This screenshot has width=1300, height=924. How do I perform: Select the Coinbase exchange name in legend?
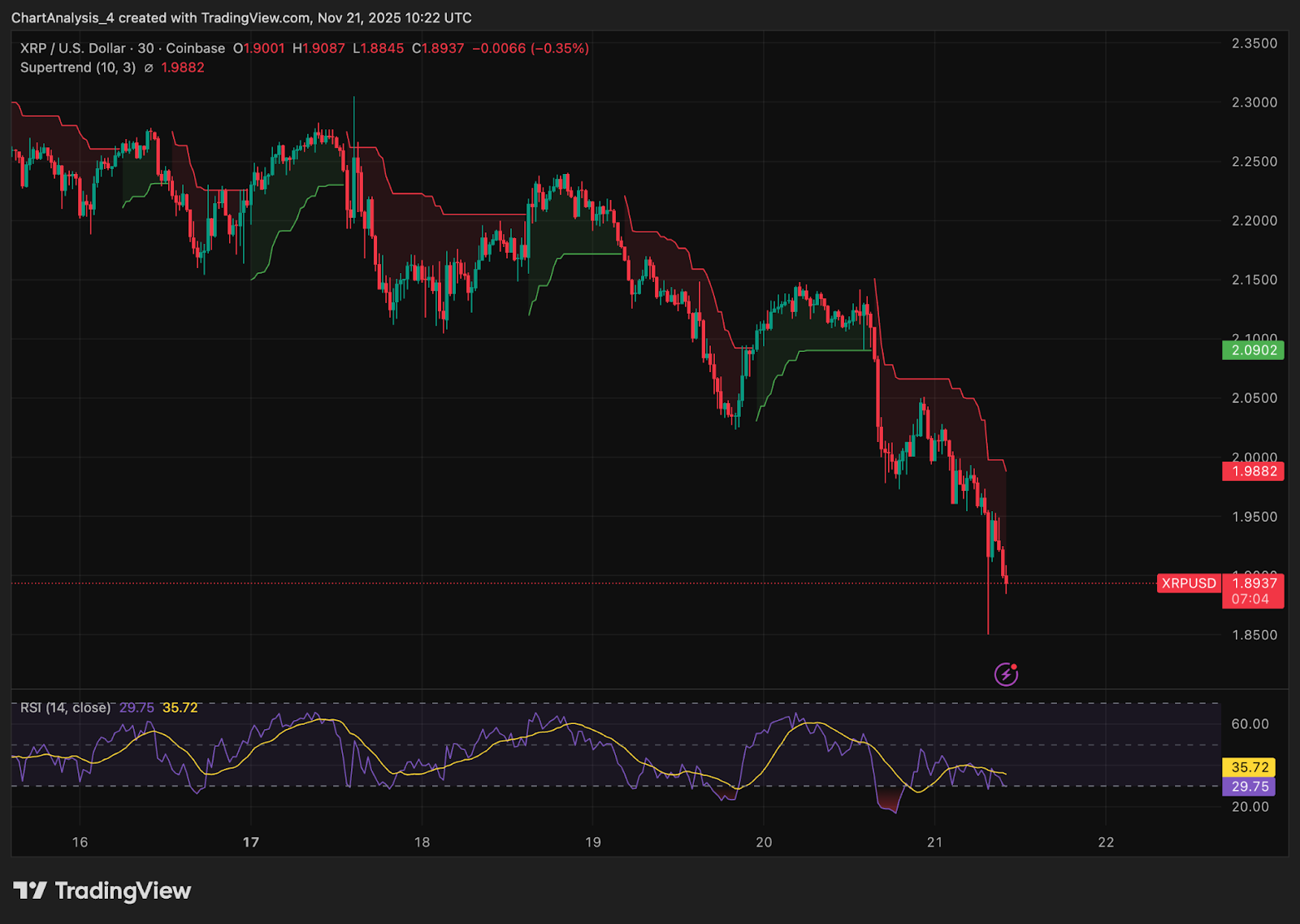click(195, 49)
